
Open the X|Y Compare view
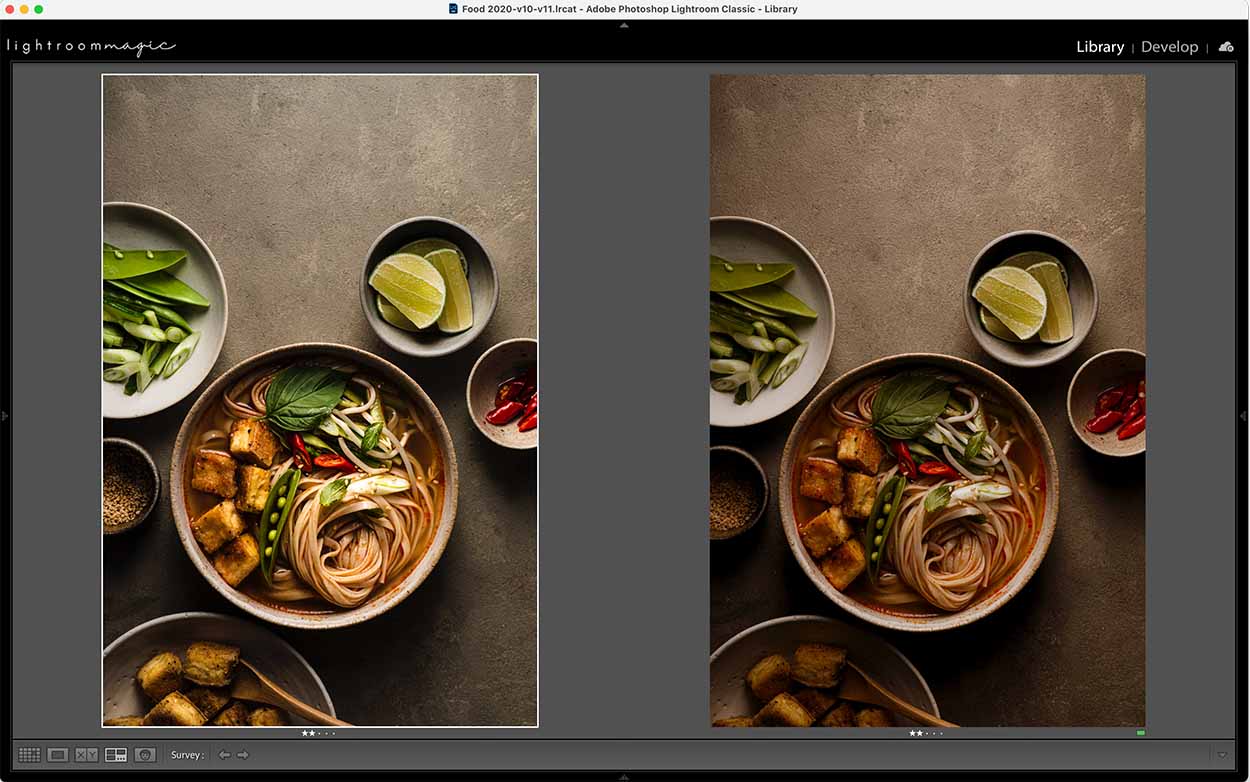click(x=87, y=755)
